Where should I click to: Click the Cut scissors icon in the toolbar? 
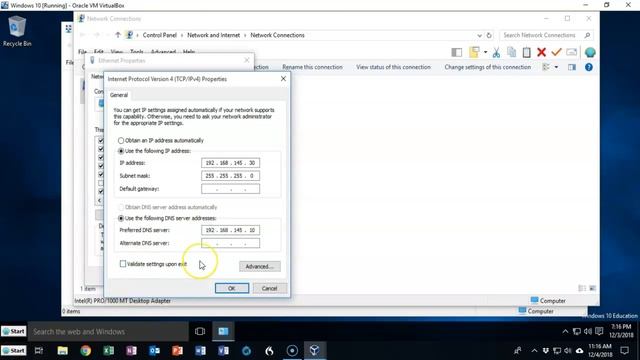point(496,52)
